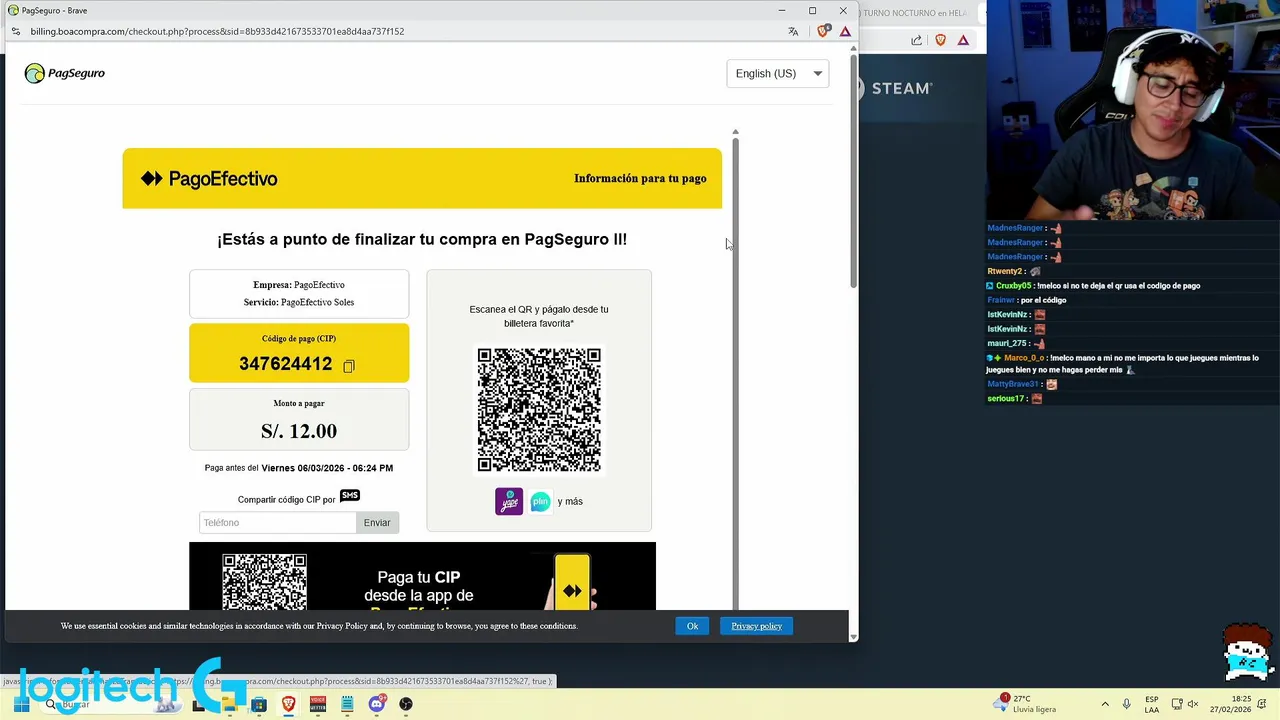
Task: Click the billing.boacompra.com address bar URL
Action: click(x=217, y=31)
